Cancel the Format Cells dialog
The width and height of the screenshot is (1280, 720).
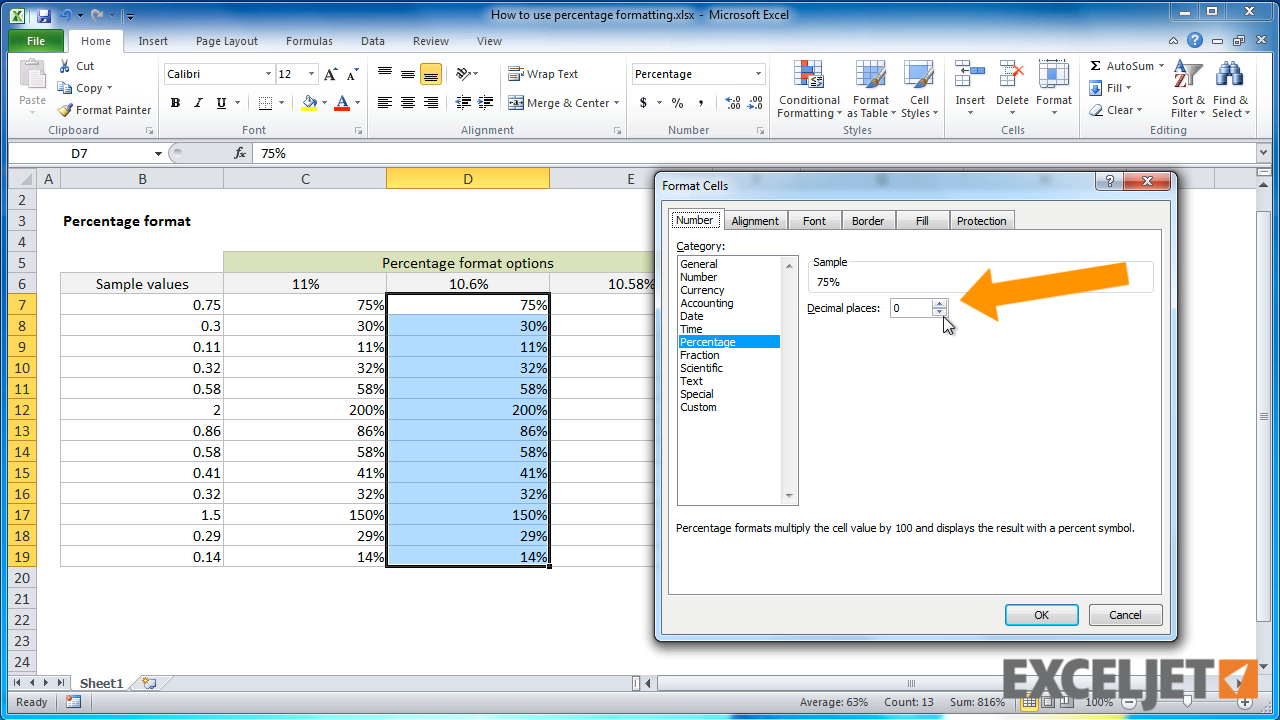tap(1125, 614)
